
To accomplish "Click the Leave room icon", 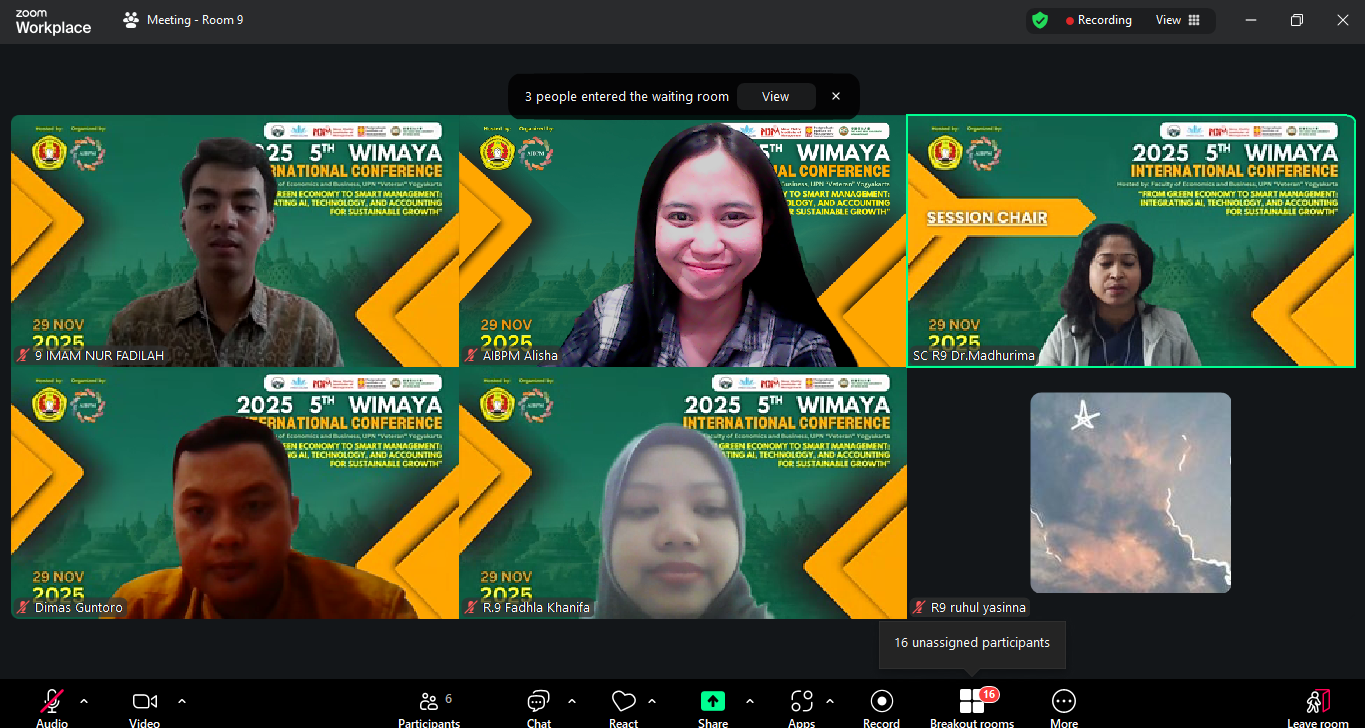I will [x=1317, y=702].
